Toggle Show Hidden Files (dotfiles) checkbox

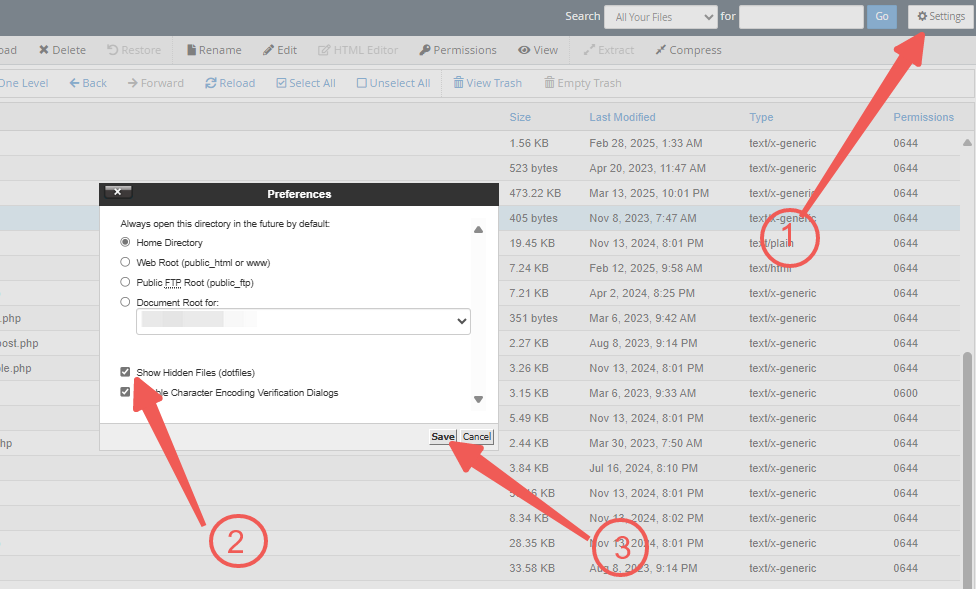(125, 372)
